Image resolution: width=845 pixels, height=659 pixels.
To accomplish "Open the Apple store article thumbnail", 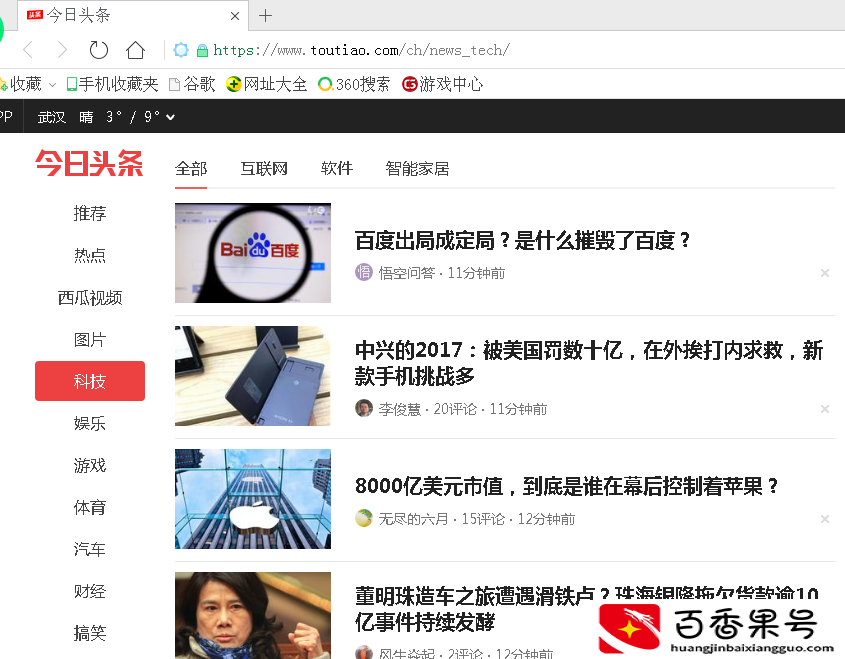I will [x=253, y=499].
